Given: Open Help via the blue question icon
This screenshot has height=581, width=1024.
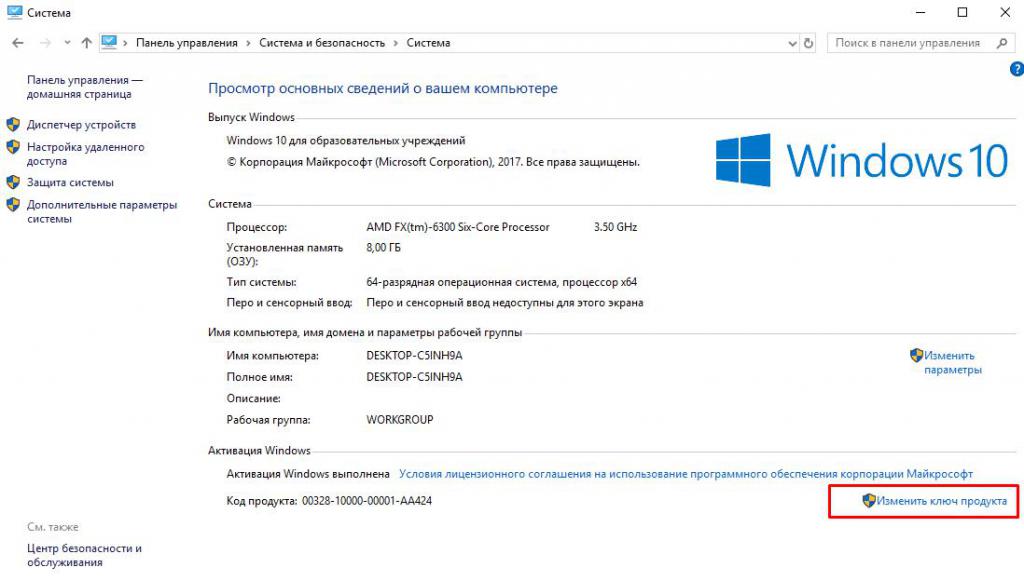Looking at the screenshot, I should point(1017,69).
